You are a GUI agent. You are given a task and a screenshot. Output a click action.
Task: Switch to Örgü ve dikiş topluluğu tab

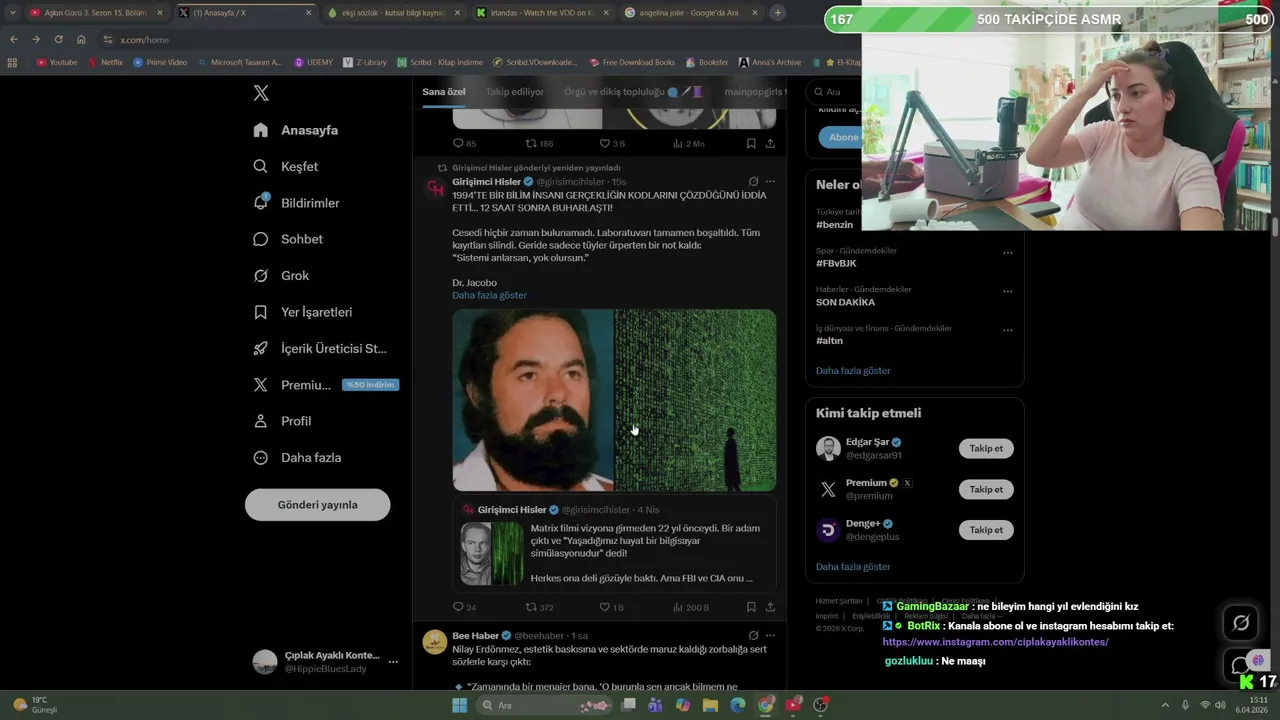[633, 92]
